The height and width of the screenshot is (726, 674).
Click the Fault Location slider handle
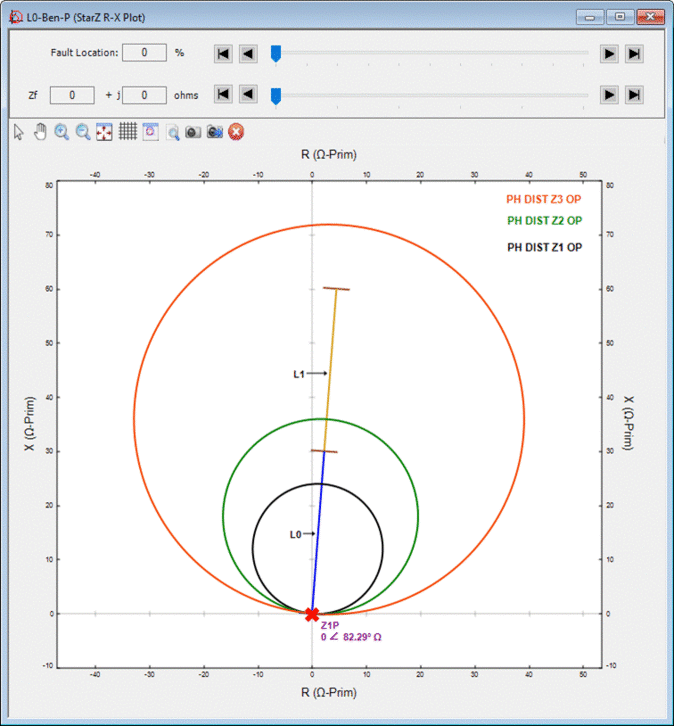[276, 53]
